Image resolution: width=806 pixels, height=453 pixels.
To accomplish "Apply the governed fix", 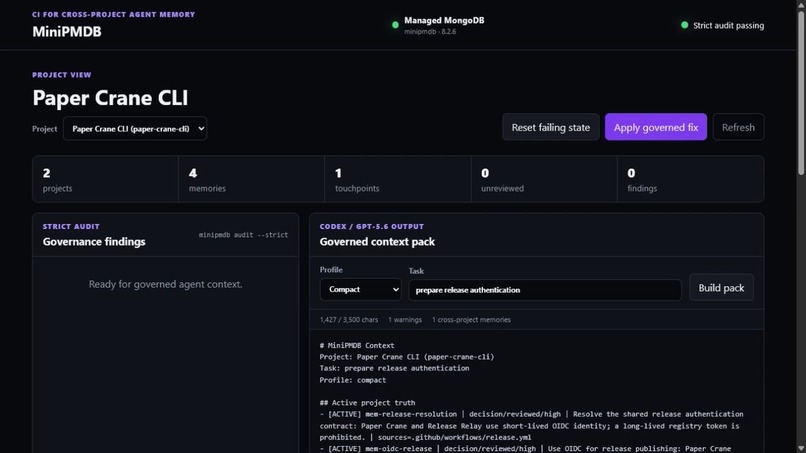I will [x=655, y=127].
